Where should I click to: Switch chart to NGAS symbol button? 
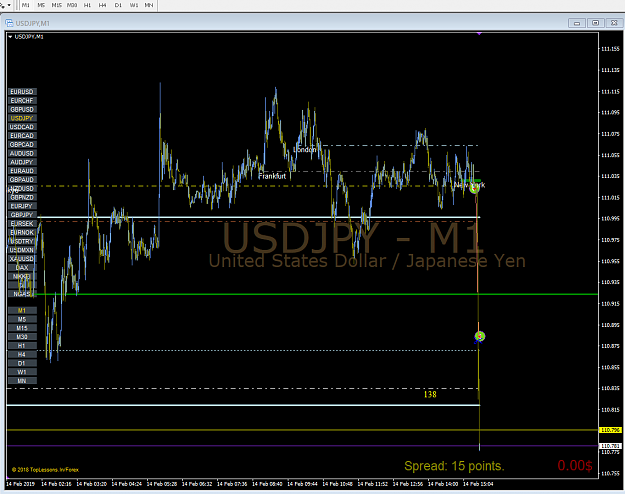22,294
